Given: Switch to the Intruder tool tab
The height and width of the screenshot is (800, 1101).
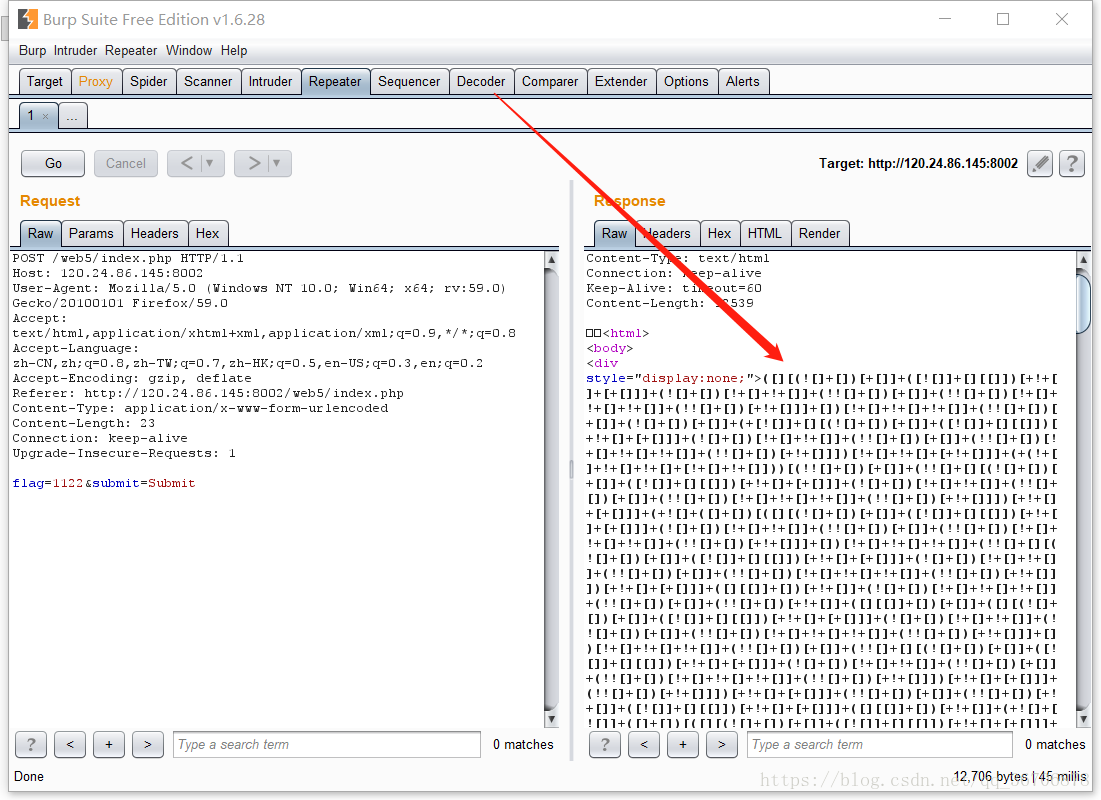Looking at the screenshot, I should click(270, 81).
